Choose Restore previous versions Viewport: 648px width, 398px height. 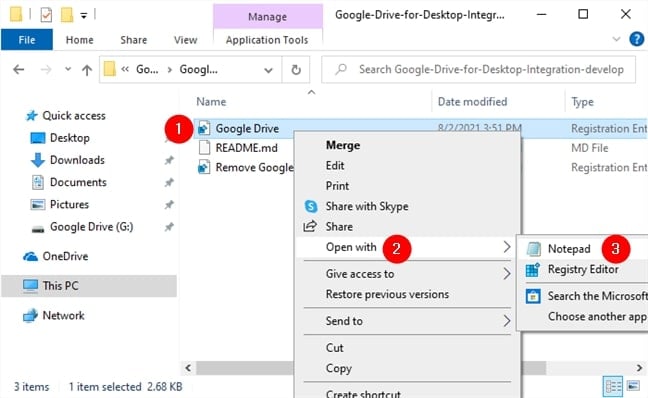pyautogui.click(x=387, y=294)
